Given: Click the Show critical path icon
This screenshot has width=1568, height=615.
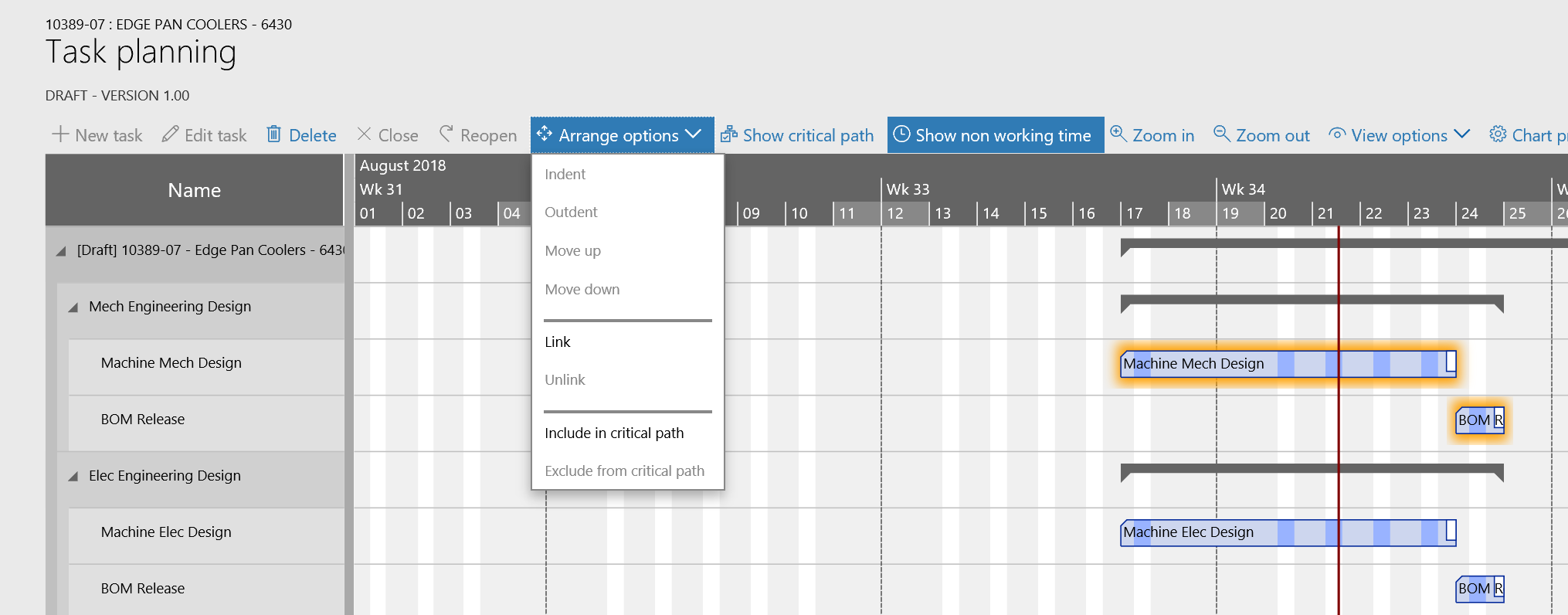Looking at the screenshot, I should click(728, 134).
